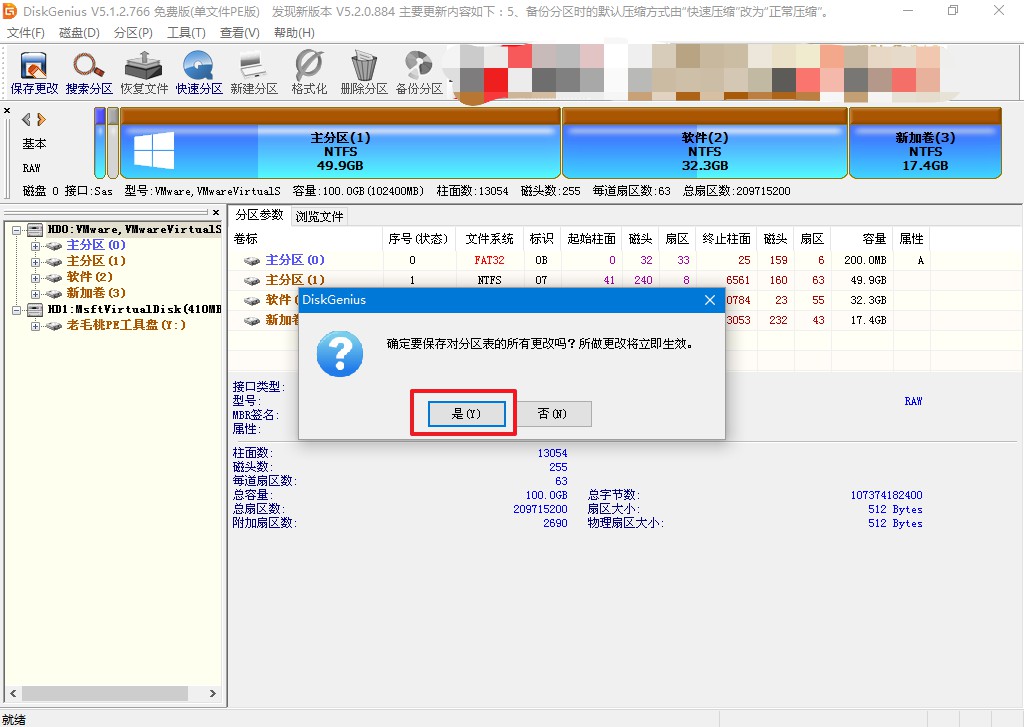Launch the Recover Files (恢复文件) tool
The height and width of the screenshot is (727, 1024).
pos(144,73)
